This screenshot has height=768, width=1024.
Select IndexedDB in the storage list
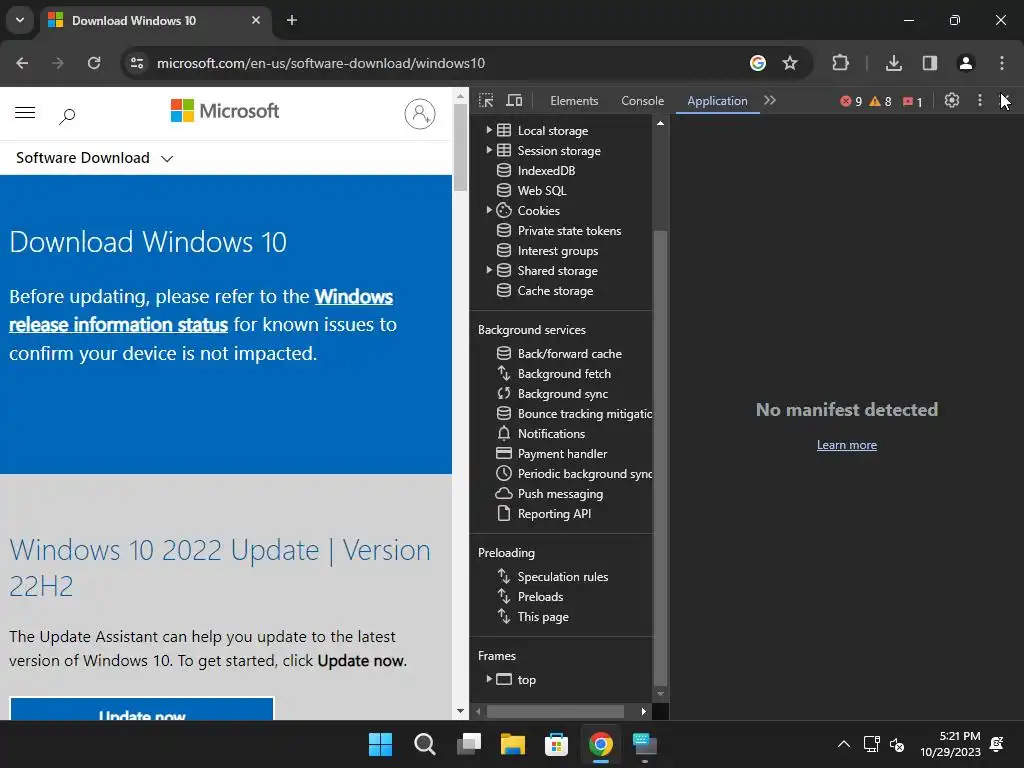(546, 170)
